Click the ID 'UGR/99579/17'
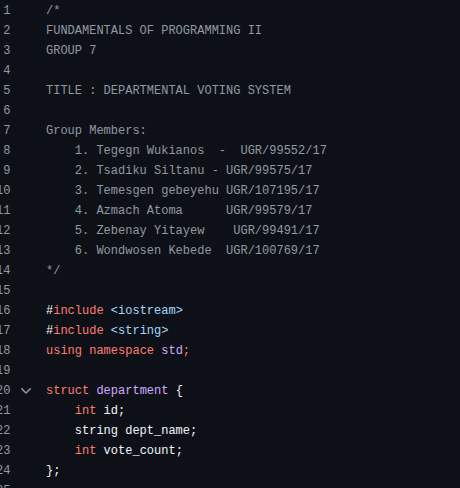This screenshot has width=460, height=488. [269, 210]
